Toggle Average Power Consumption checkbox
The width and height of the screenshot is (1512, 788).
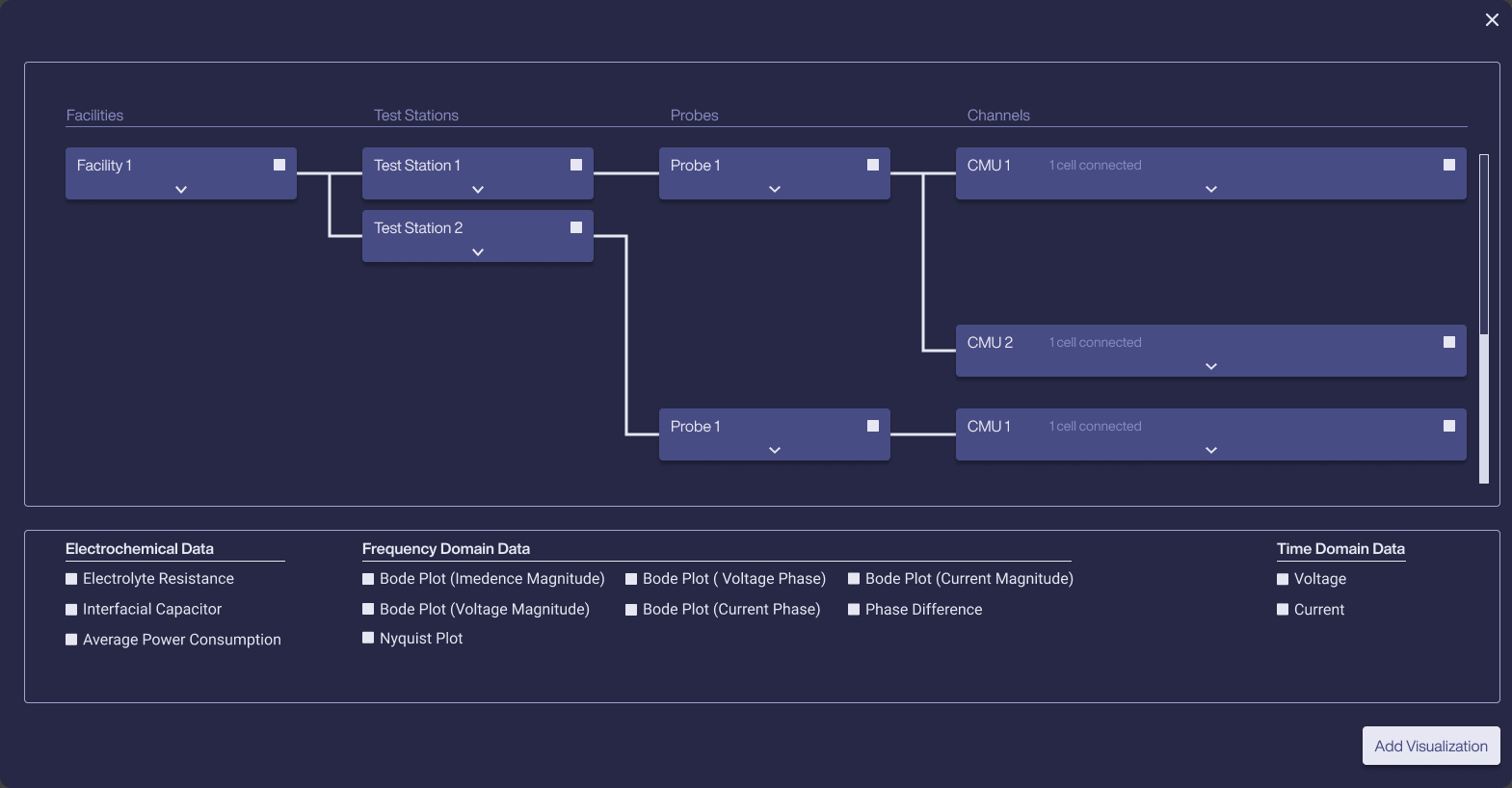(71, 640)
